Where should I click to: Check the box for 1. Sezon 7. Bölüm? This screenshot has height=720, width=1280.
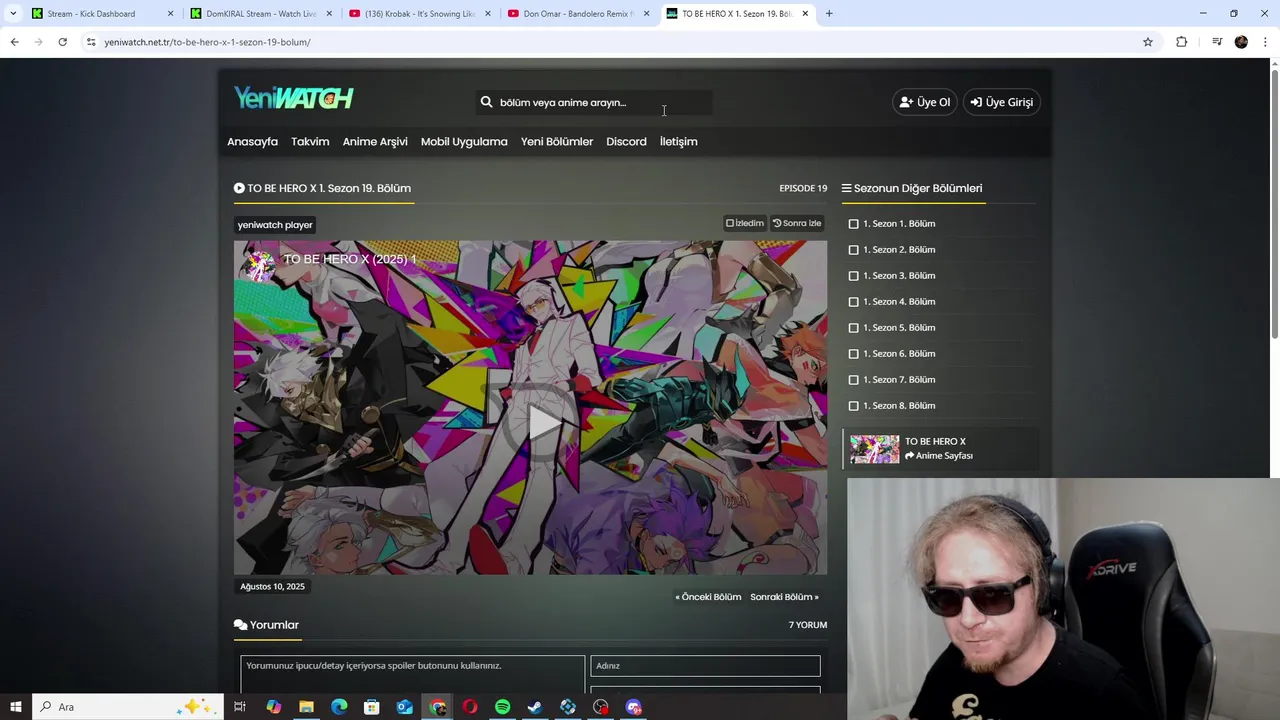[x=853, y=380]
